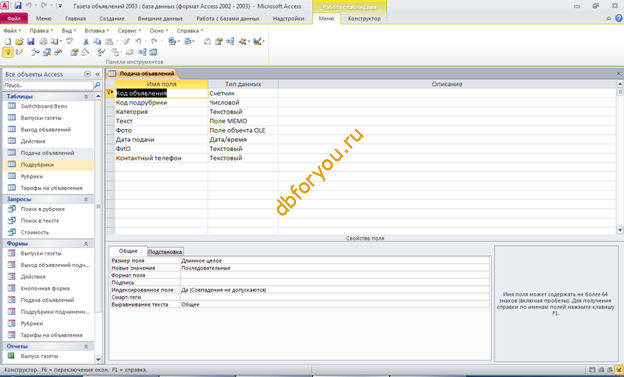Minimize the ribbon using the caret icon

(x=608, y=18)
